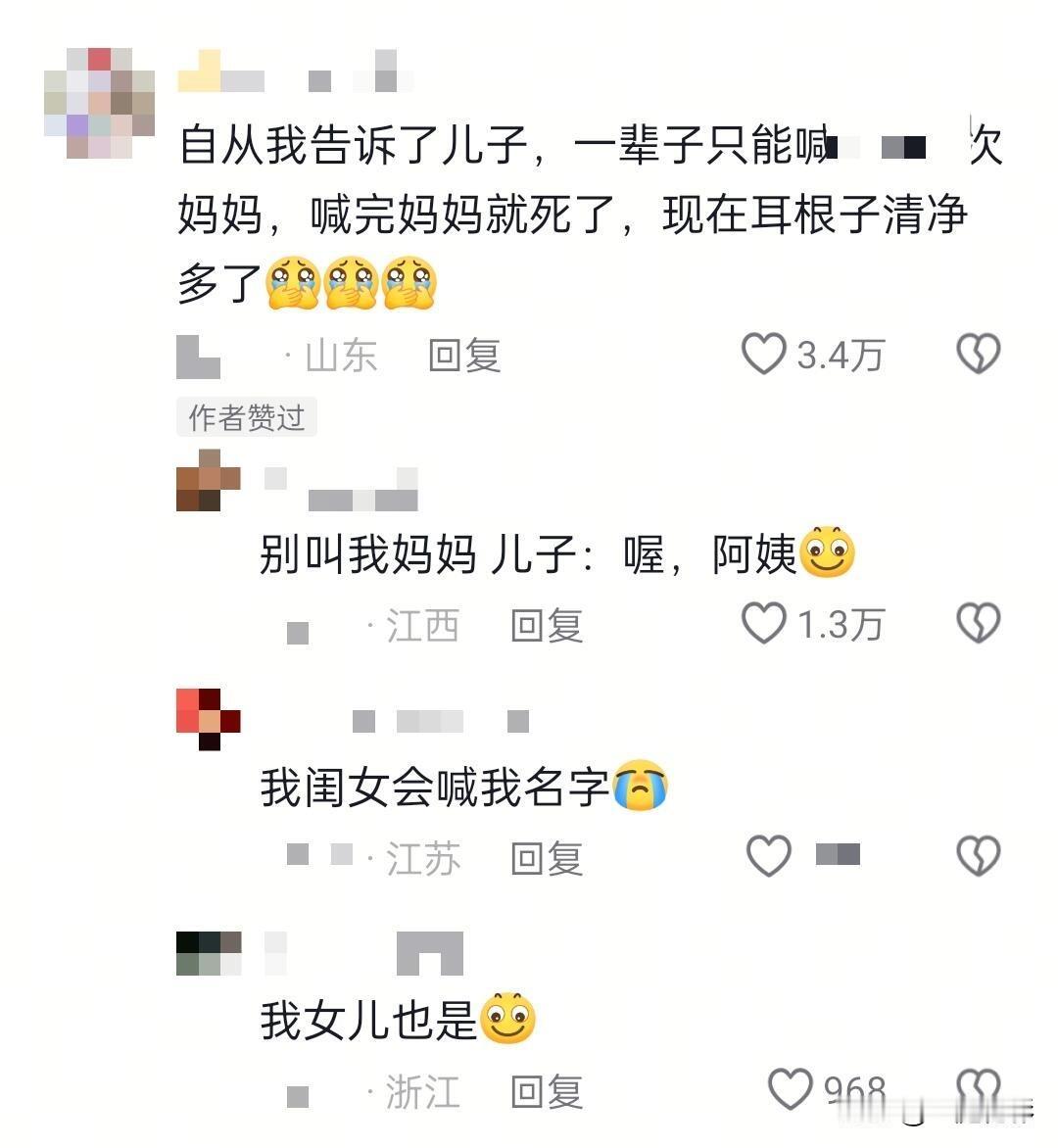
Task: Open the top commenter's blurred avatar
Action: tap(99, 103)
